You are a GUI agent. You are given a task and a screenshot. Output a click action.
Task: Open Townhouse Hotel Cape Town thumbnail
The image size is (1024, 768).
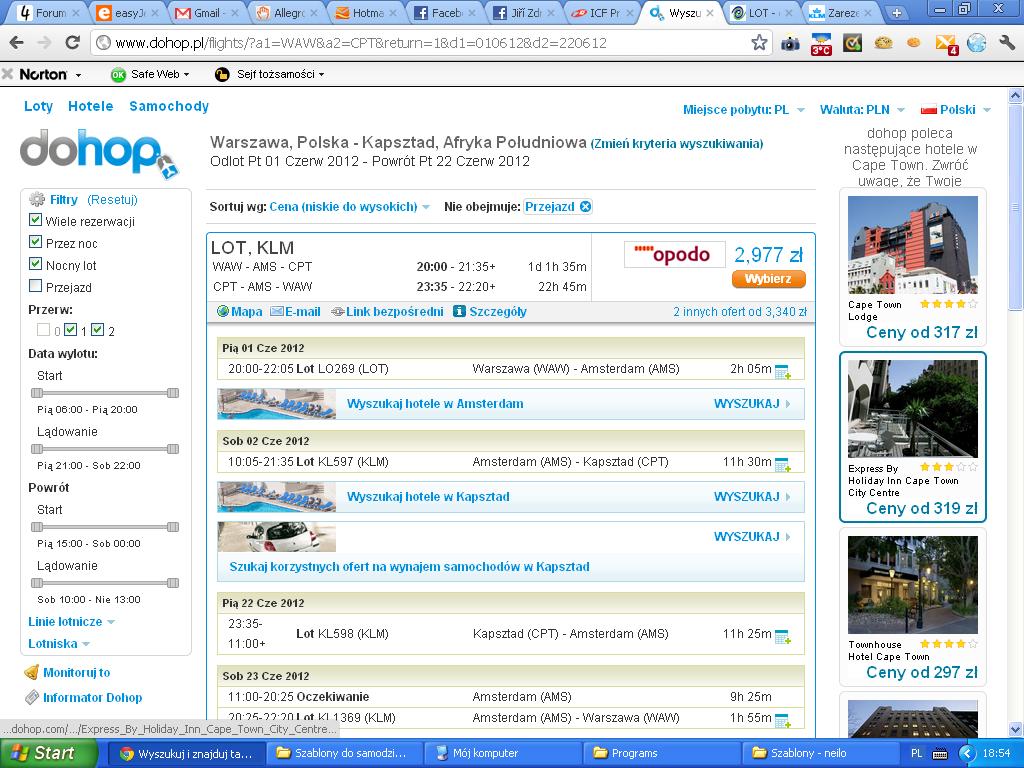click(912, 584)
